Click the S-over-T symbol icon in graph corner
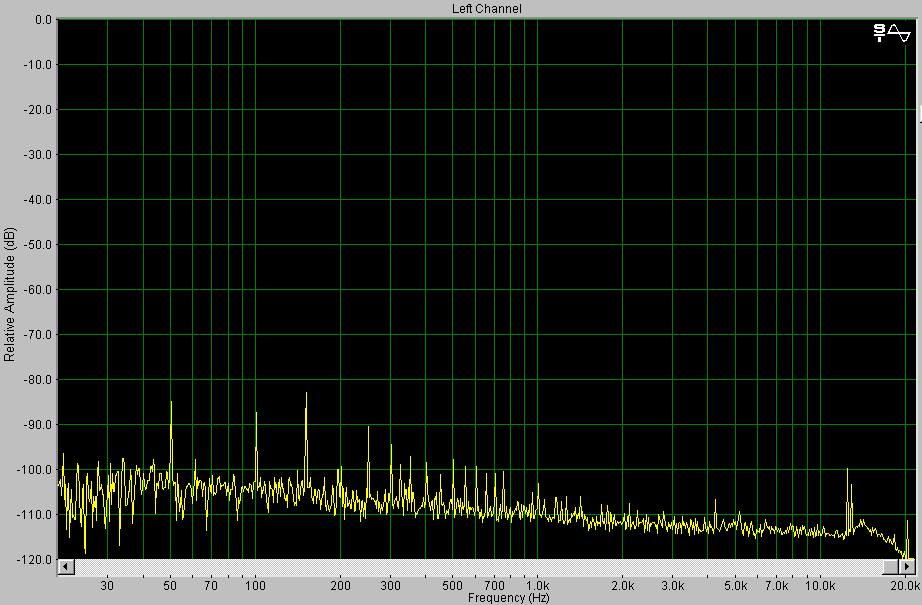922x605 pixels. coord(879,33)
